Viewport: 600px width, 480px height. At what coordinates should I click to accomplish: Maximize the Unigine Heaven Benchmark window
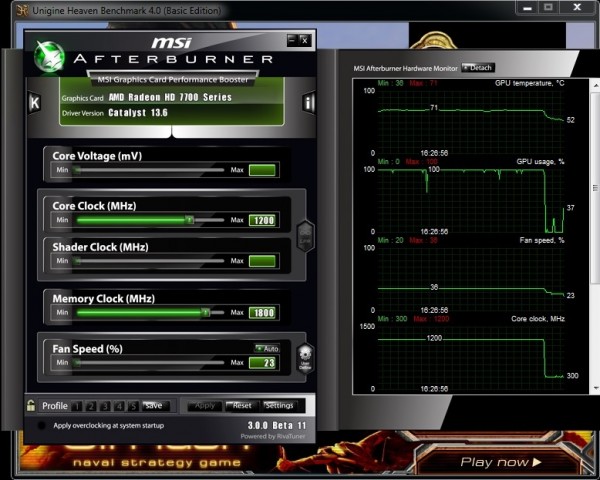click(548, 8)
